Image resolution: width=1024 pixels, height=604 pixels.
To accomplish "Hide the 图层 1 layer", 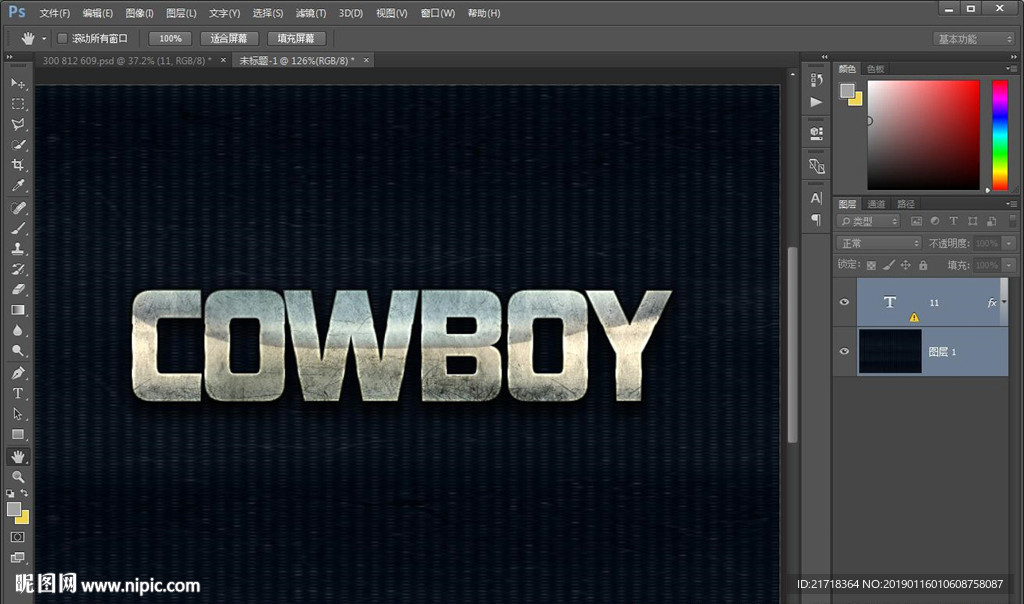I will [844, 351].
